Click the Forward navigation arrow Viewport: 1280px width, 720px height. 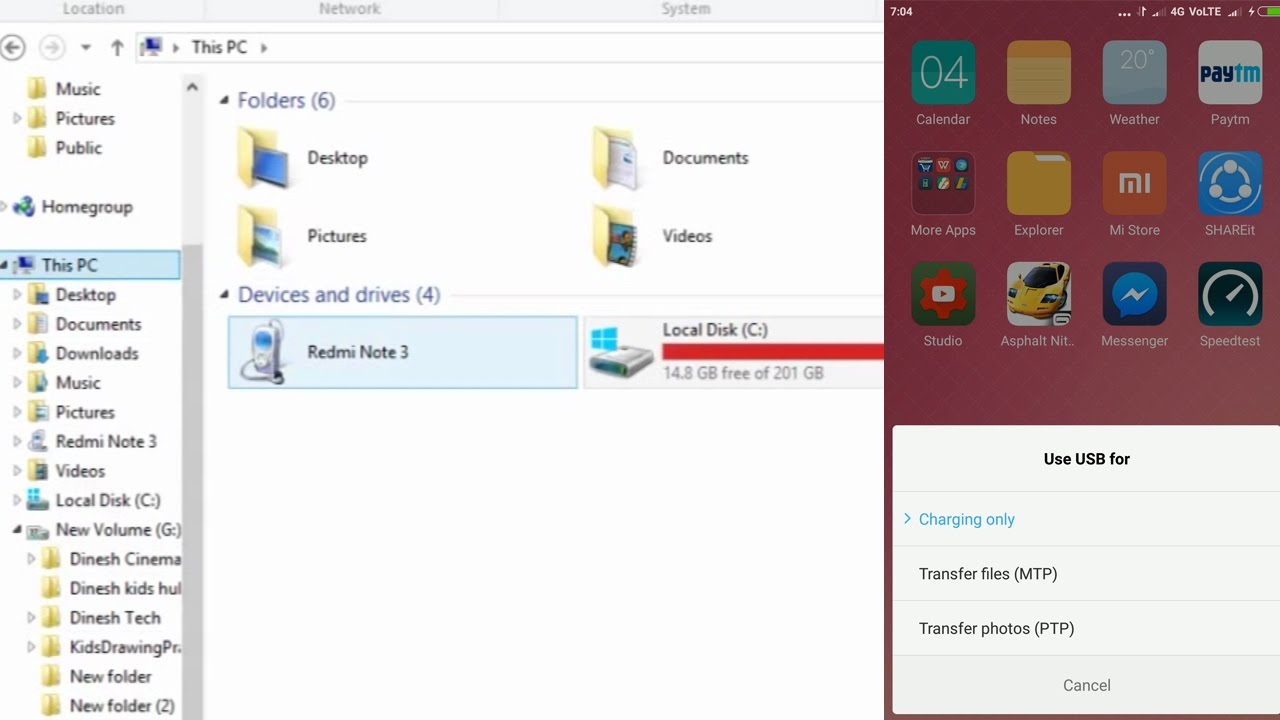[52, 47]
